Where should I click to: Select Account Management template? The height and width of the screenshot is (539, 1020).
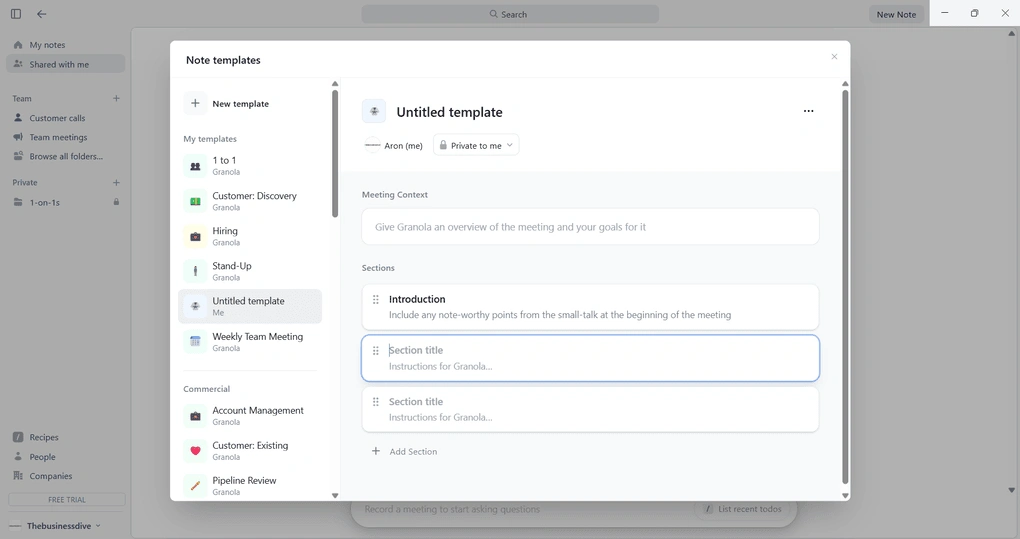coord(250,415)
